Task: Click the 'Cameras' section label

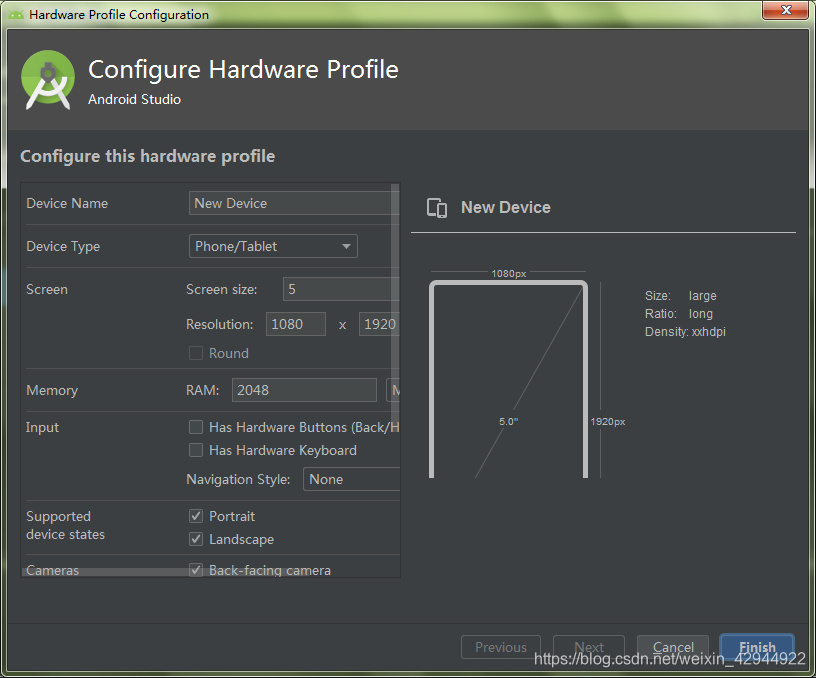Action: (53, 570)
